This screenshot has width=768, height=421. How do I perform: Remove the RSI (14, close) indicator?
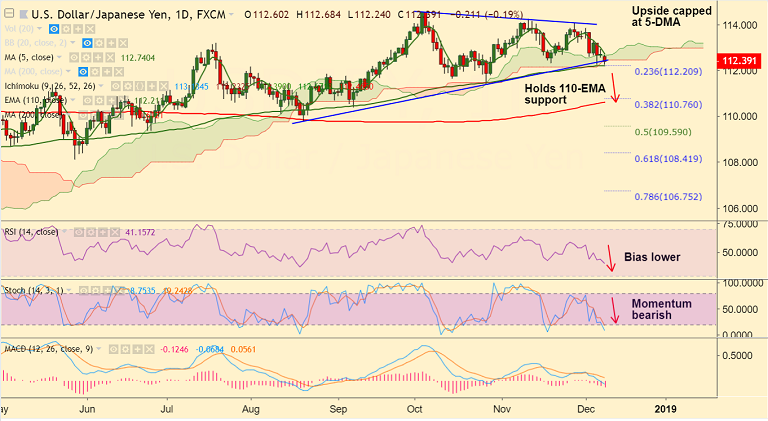115,232
